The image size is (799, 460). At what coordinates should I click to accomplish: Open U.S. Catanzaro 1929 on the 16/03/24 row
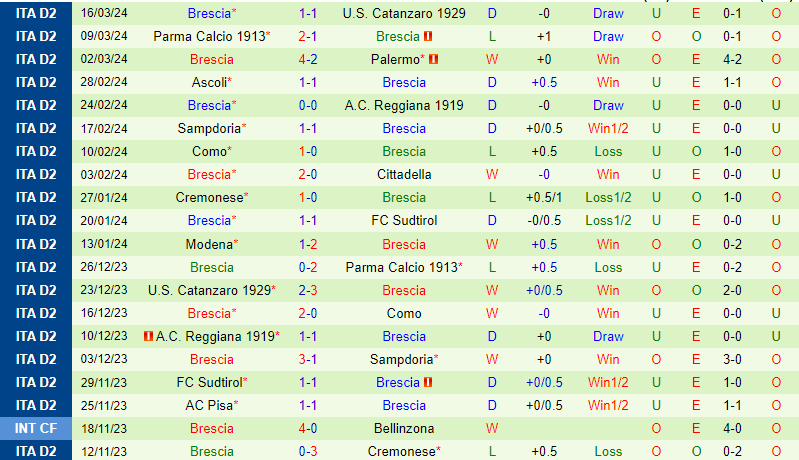(x=404, y=13)
